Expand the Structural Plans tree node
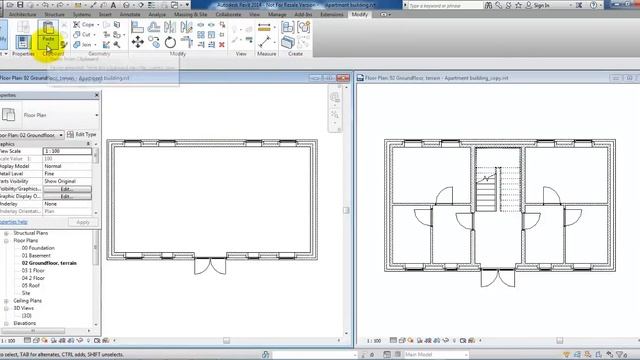 [x=6, y=233]
